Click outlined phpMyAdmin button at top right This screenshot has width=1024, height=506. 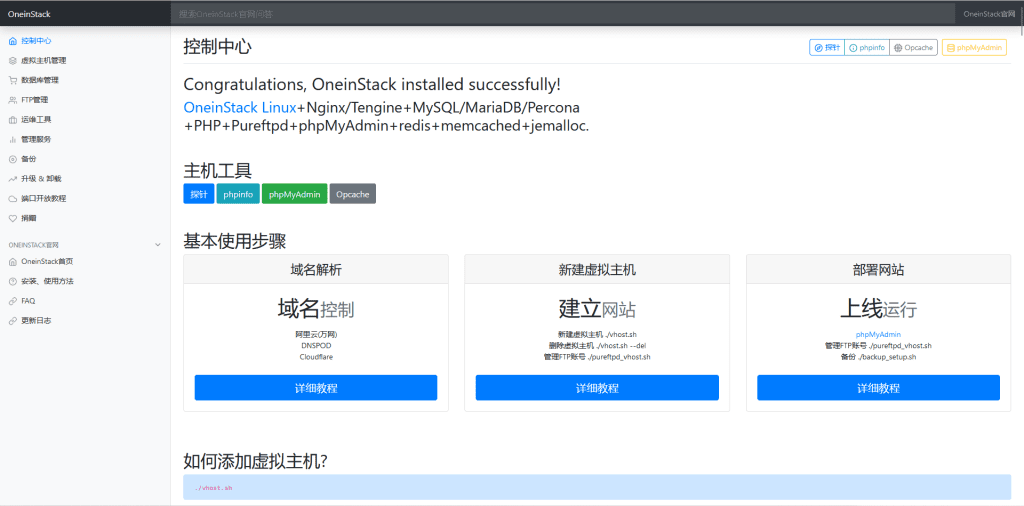974,47
